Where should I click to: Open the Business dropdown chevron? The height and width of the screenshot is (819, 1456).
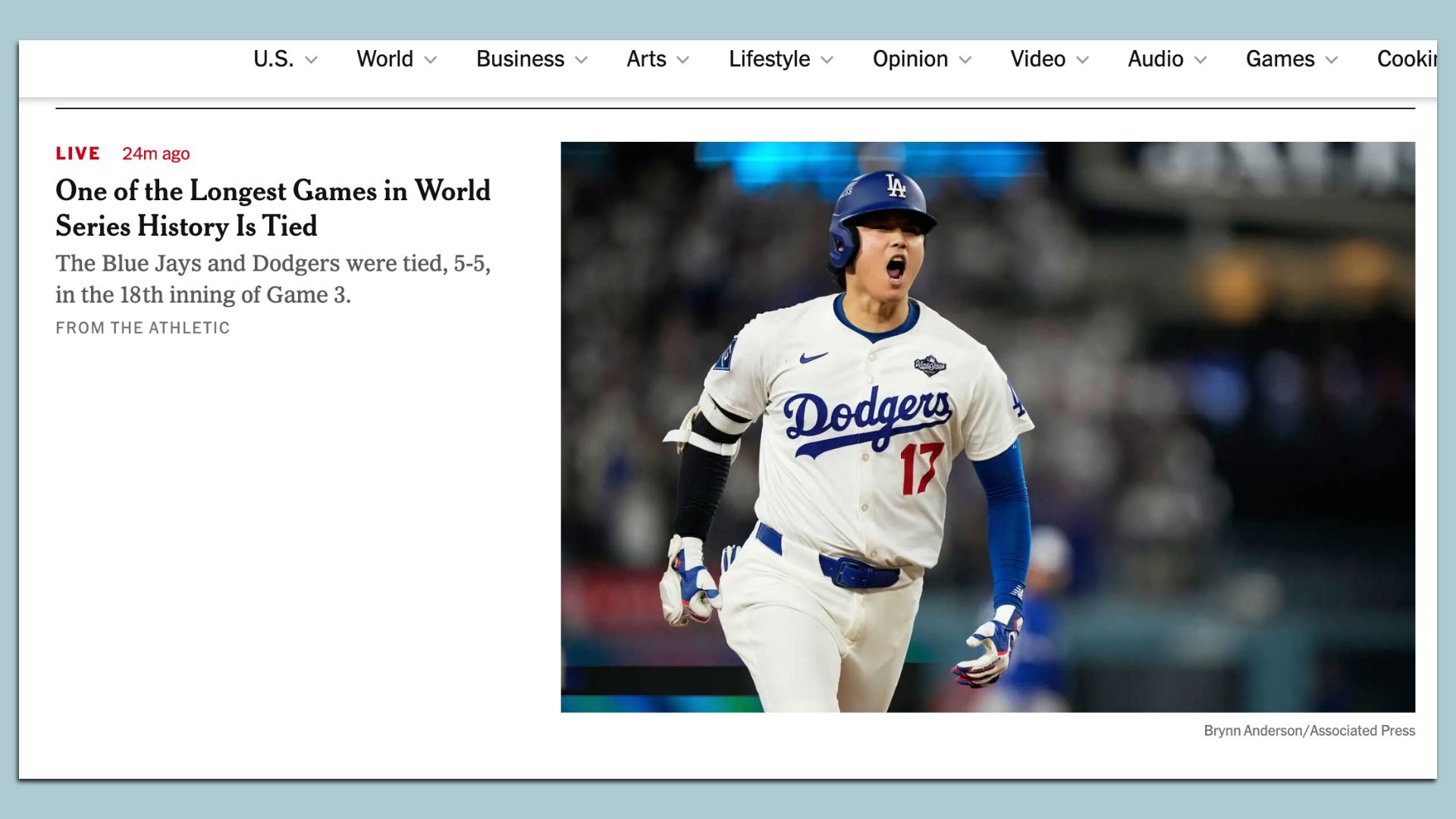582,59
